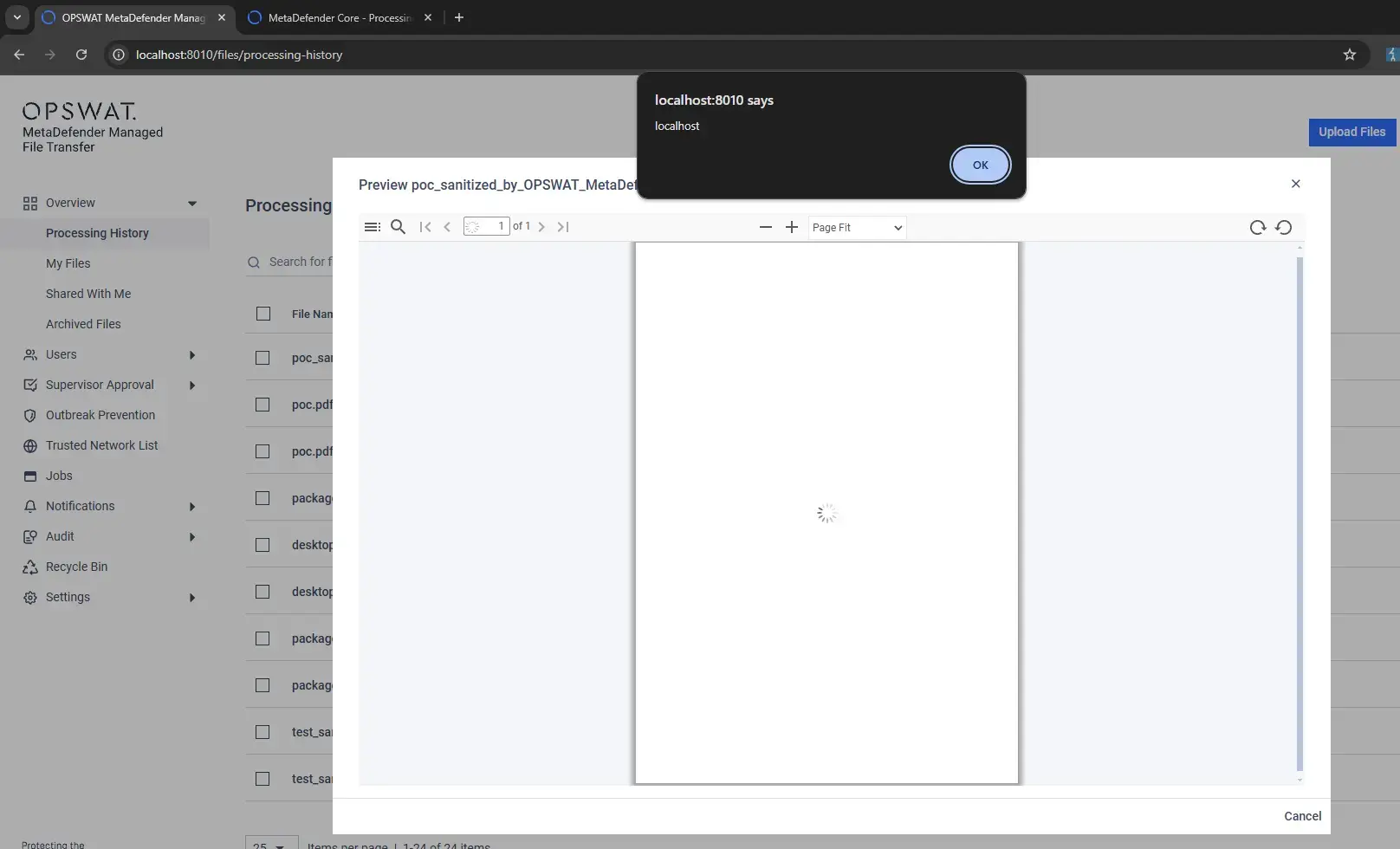Open Trusted Network List page
1400x849 pixels.
102,445
